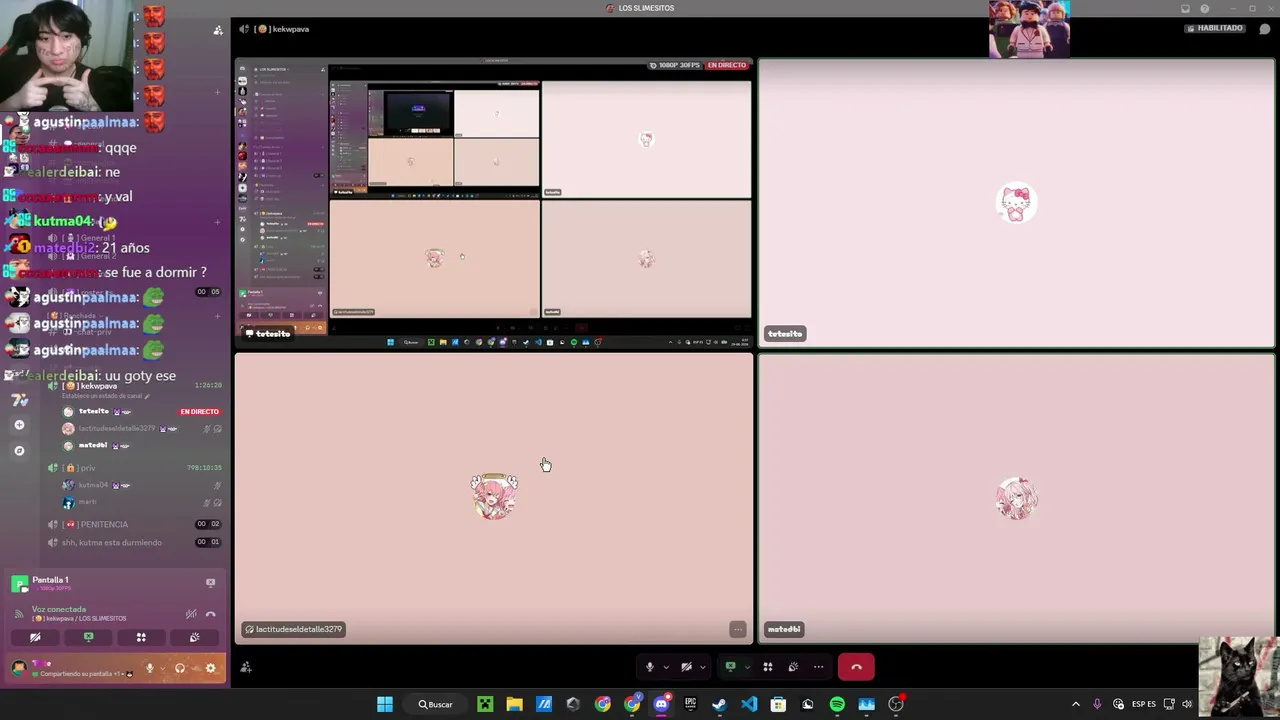Mute microphone in user panel
Image resolution: width=1280 pixels, height=720 pixels.
[x=150, y=668]
